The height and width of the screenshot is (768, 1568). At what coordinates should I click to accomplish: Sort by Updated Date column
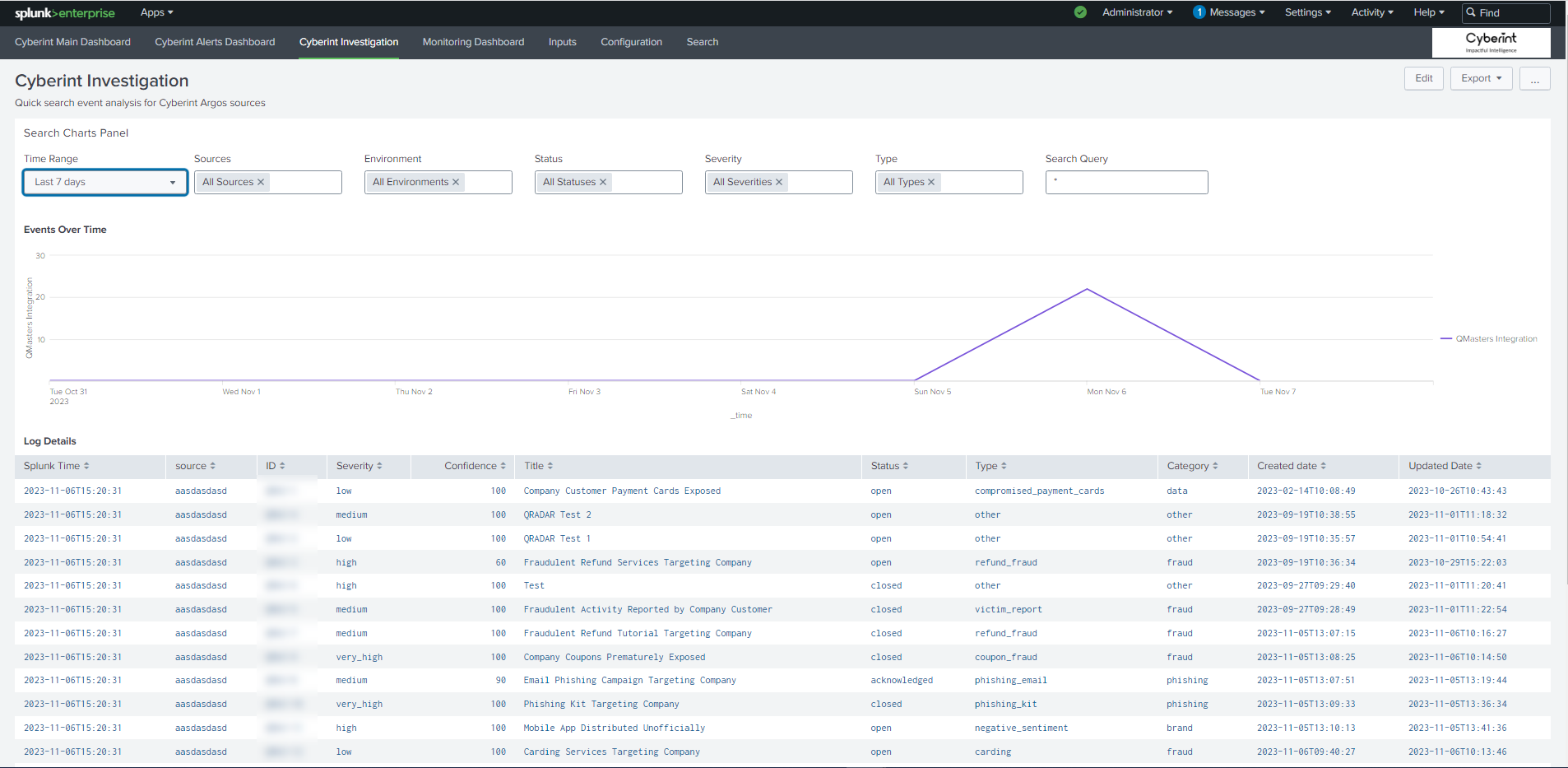1445,466
